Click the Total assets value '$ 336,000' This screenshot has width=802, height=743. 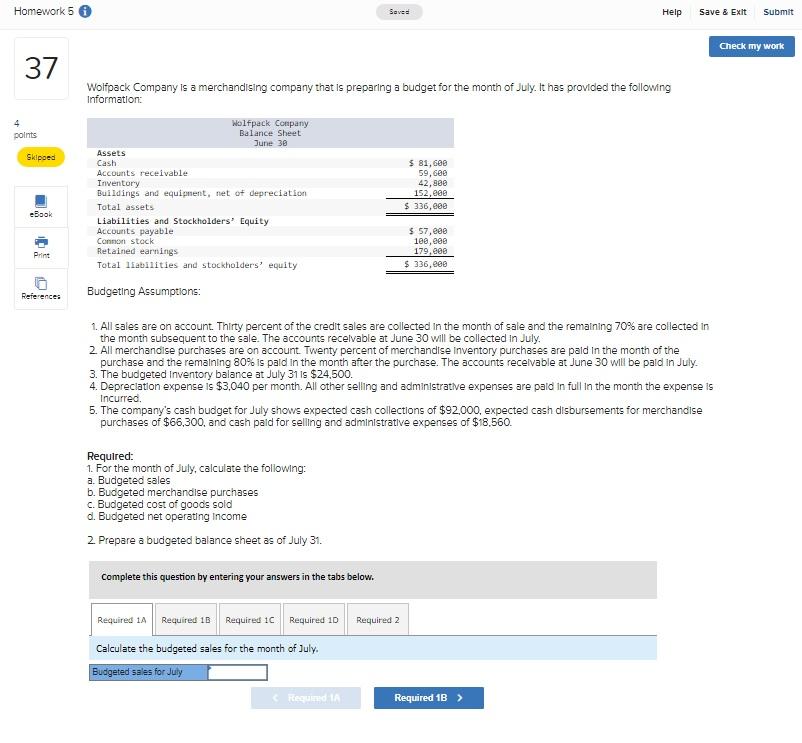(425, 206)
